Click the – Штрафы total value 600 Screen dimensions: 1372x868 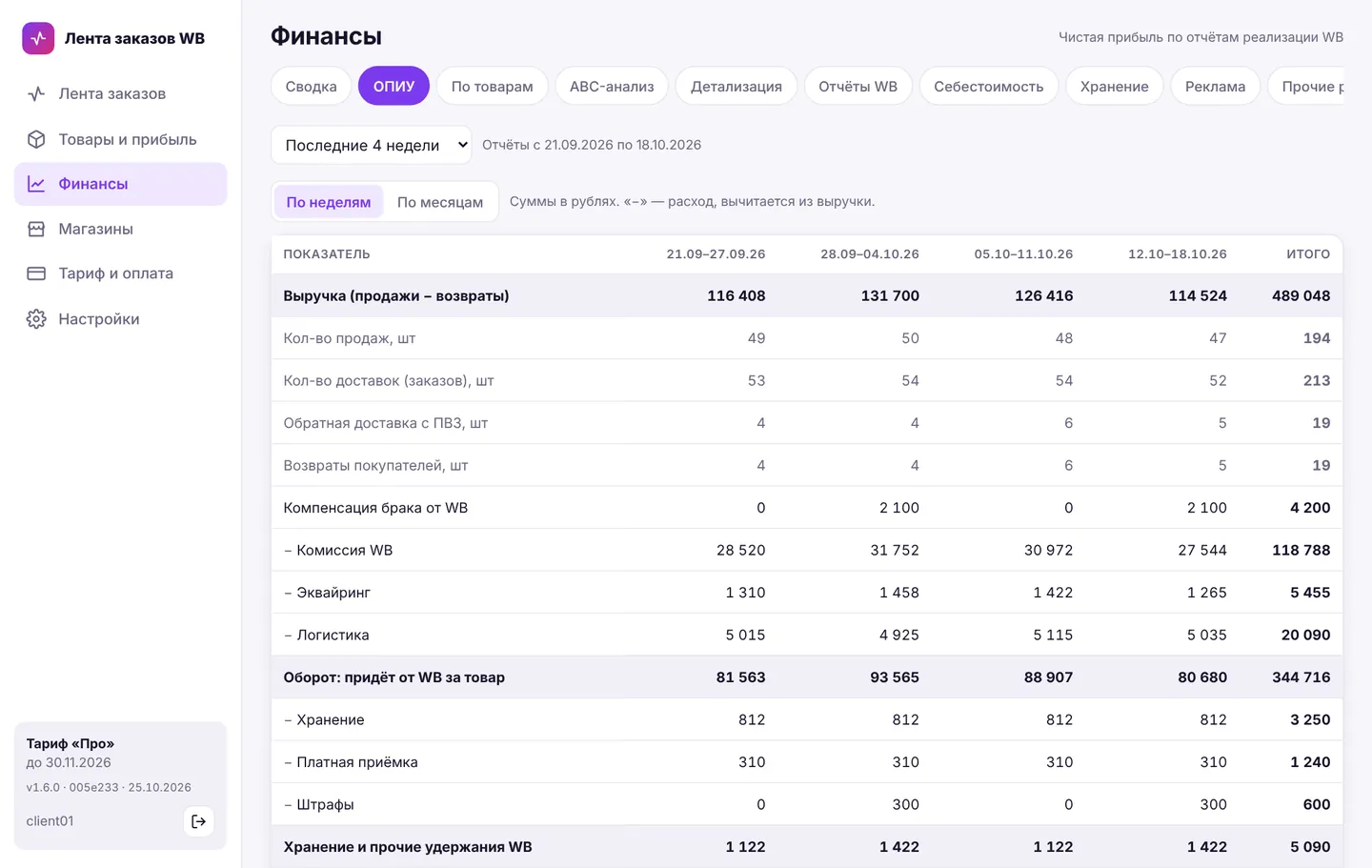tap(1317, 805)
